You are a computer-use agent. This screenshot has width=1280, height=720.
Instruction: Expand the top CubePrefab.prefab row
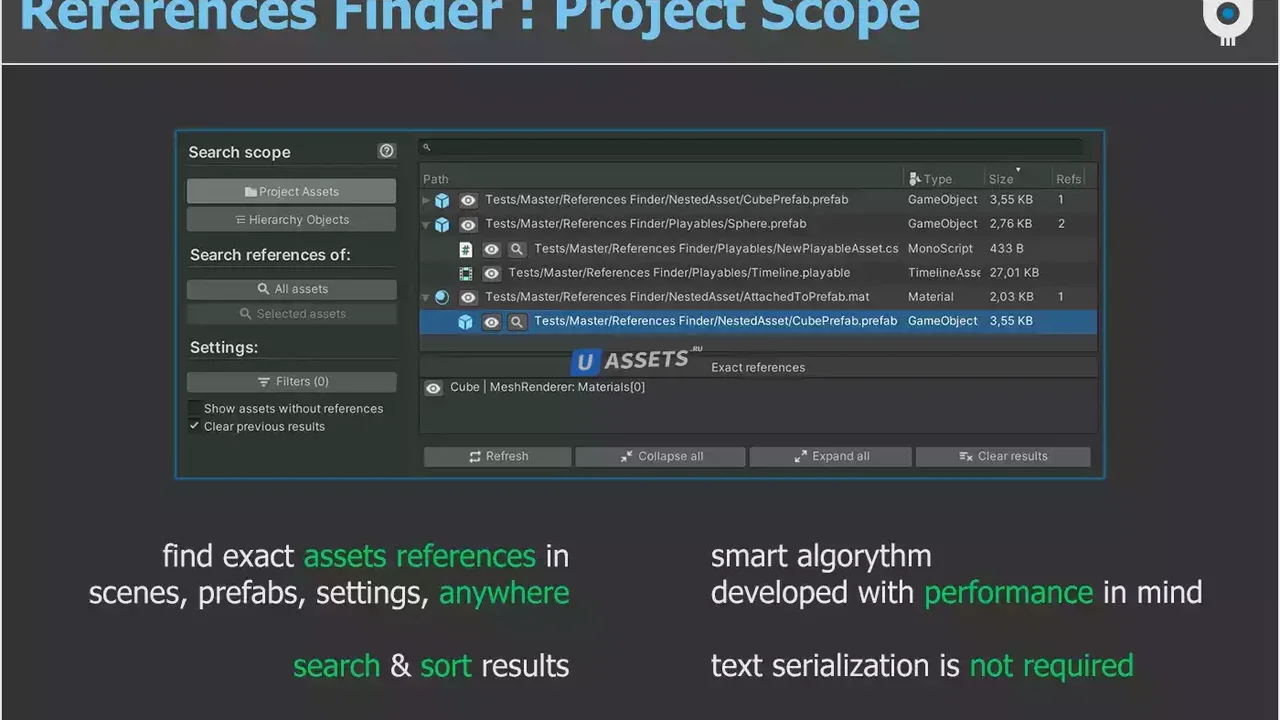tap(427, 200)
